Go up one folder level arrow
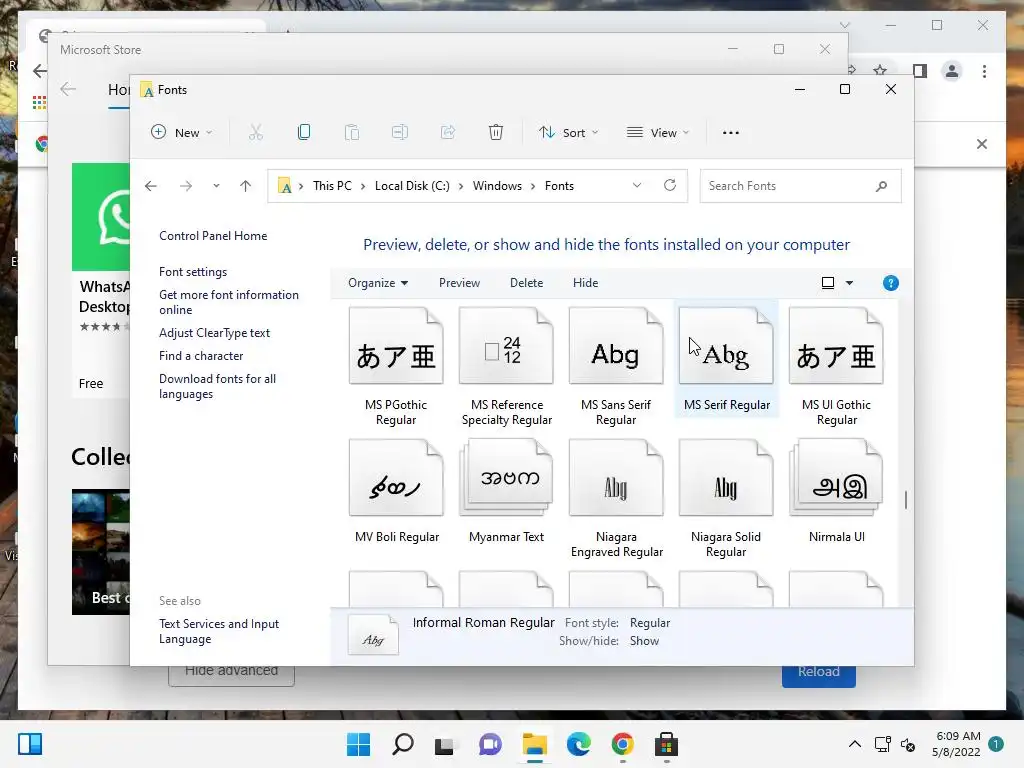 pyautogui.click(x=246, y=186)
